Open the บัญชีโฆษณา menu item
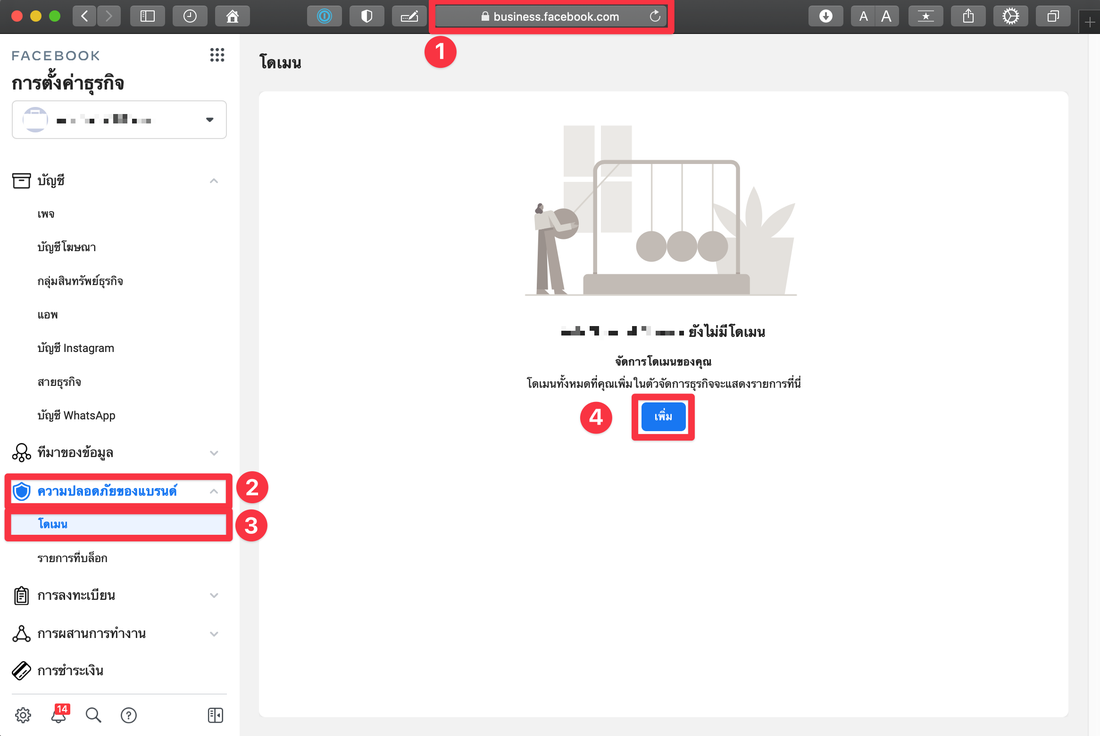 click(x=67, y=247)
